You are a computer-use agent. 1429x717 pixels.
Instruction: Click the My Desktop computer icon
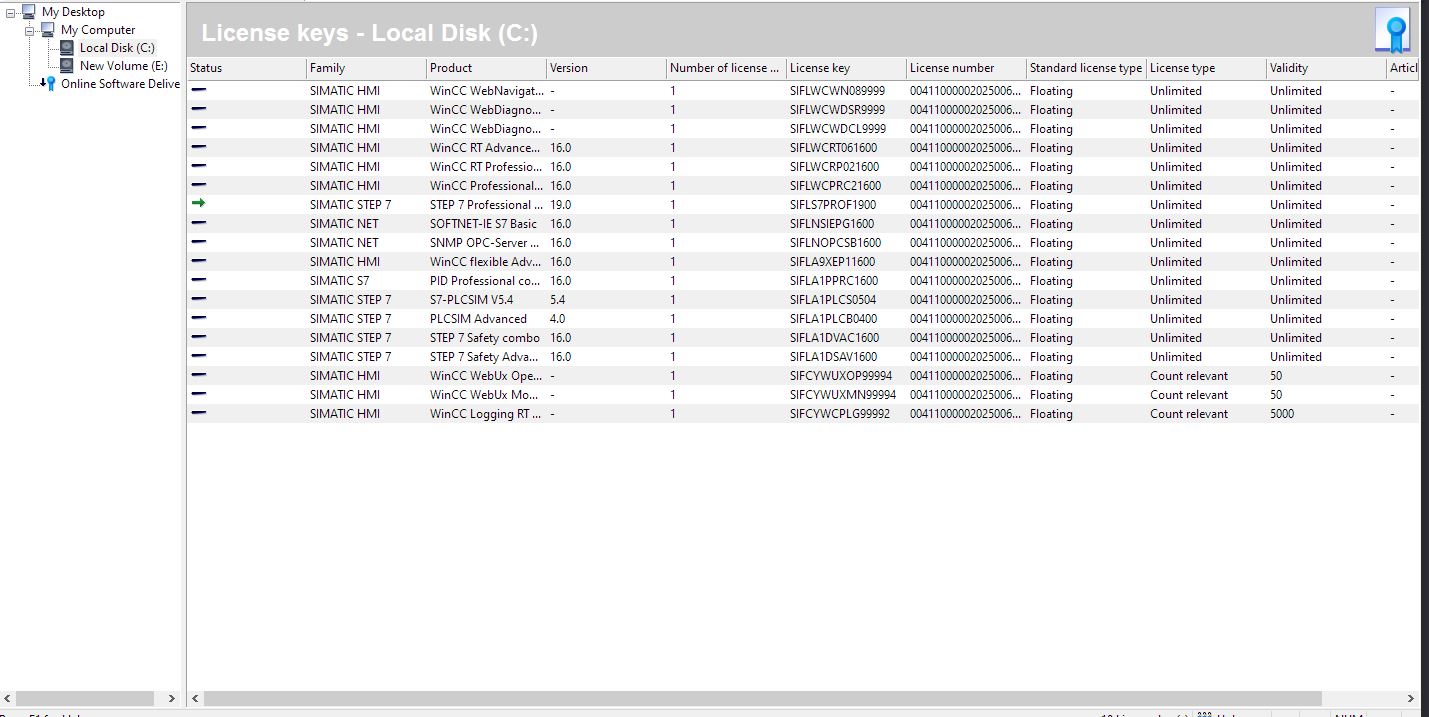point(29,12)
